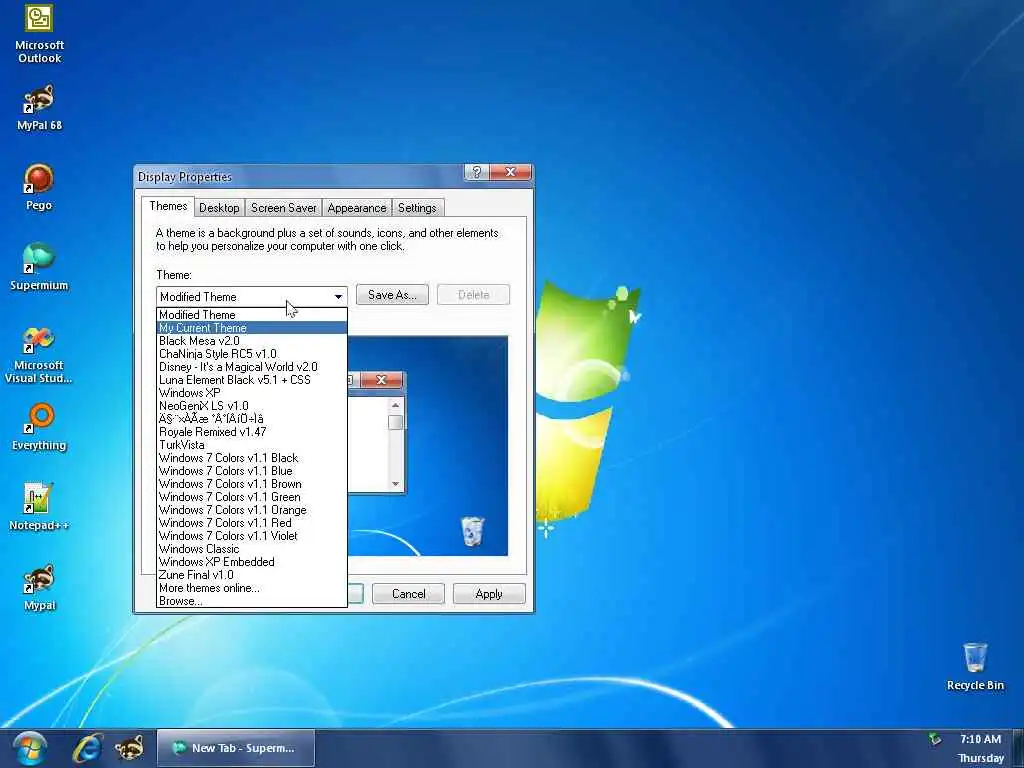Choose Windows 7 Colors v1.1 Red
Viewport: 1024px width, 768px height.
tap(252, 522)
